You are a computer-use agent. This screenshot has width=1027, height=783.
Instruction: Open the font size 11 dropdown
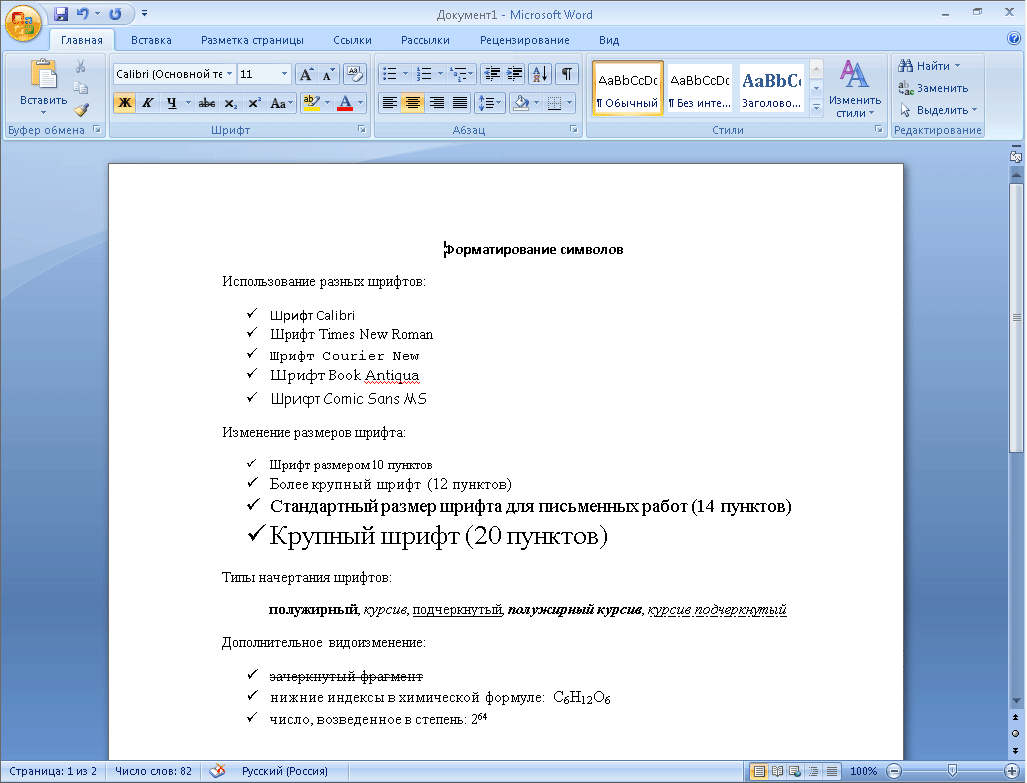[x=284, y=74]
